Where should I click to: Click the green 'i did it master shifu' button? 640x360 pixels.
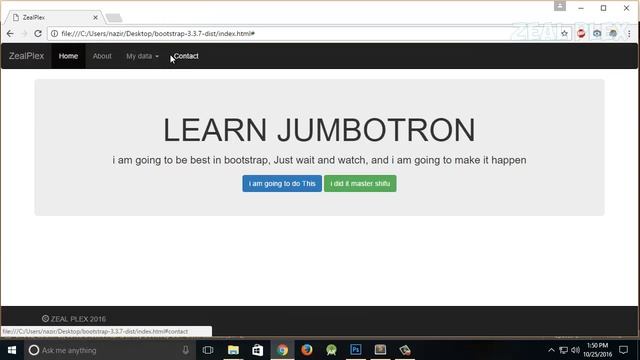click(360, 184)
